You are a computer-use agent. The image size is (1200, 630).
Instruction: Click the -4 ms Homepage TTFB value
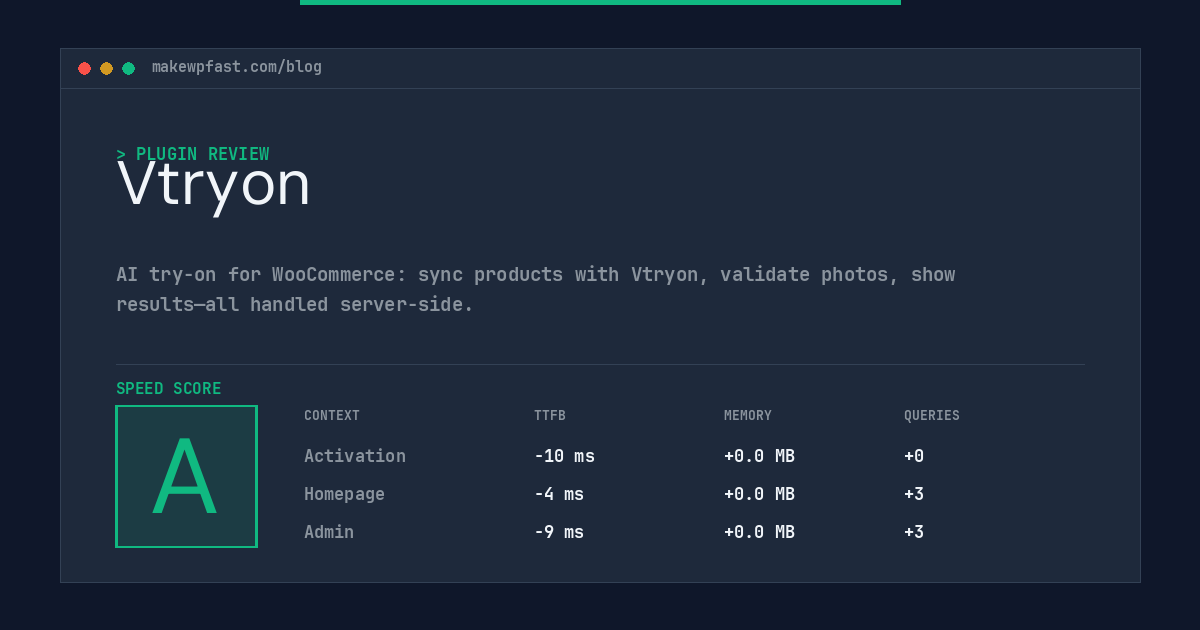coord(559,494)
